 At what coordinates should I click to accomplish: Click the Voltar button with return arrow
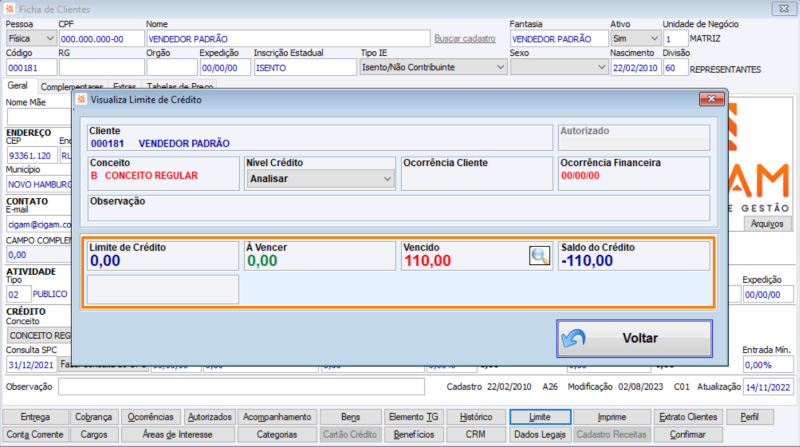pyautogui.click(x=634, y=338)
